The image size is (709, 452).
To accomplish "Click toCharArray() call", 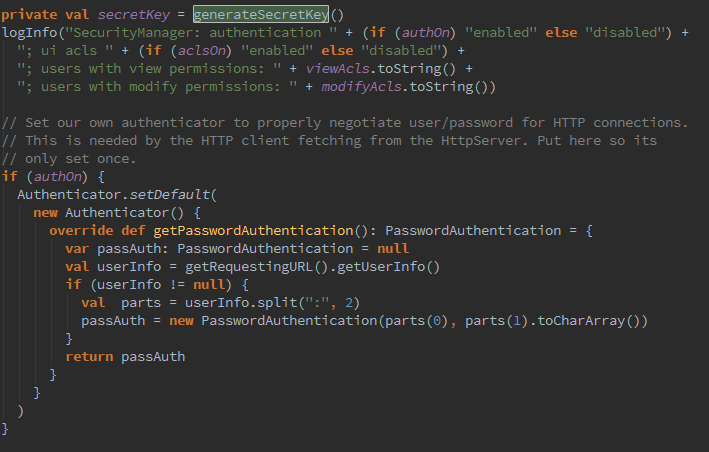I will (x=592, y=321).
